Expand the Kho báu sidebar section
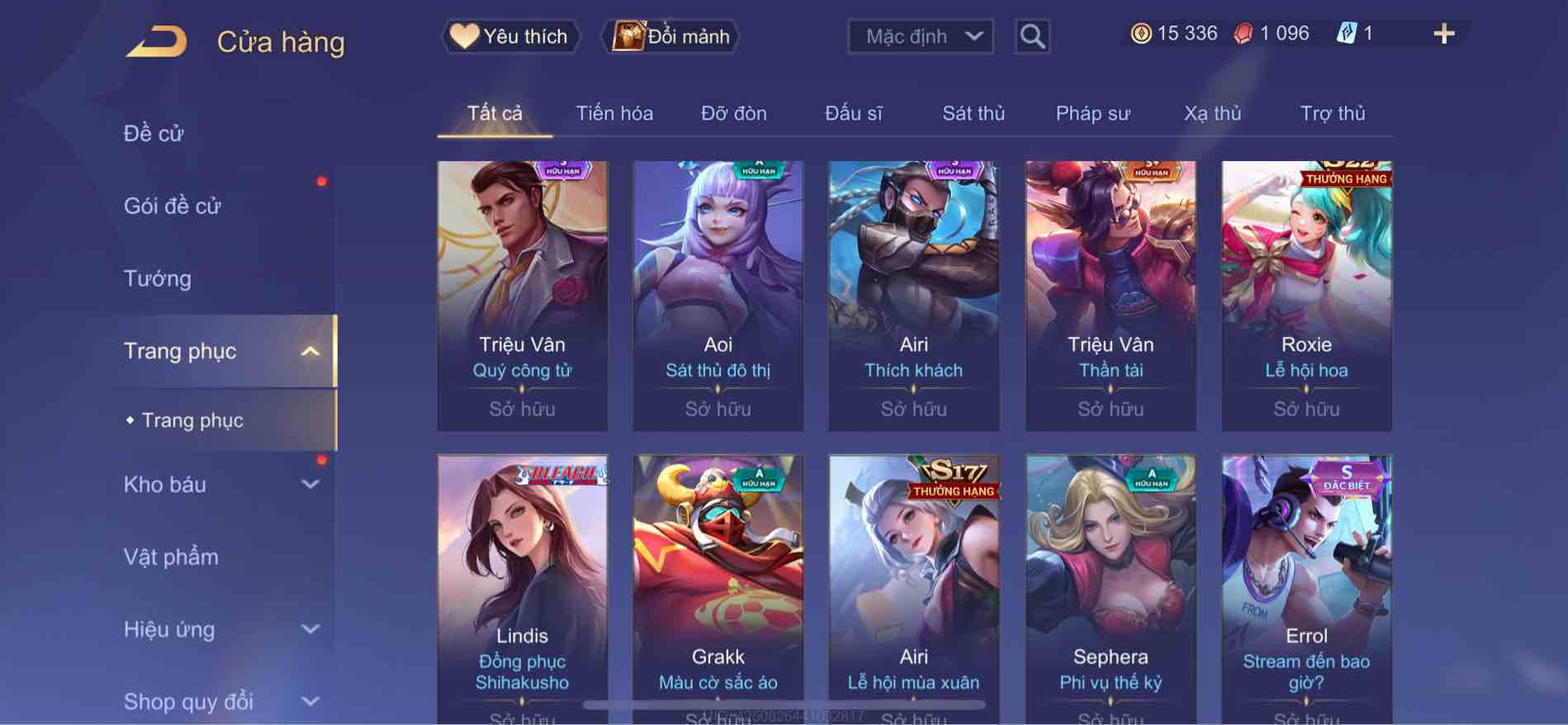Screen dimensions: 1568x725 (x=310, y=485)
